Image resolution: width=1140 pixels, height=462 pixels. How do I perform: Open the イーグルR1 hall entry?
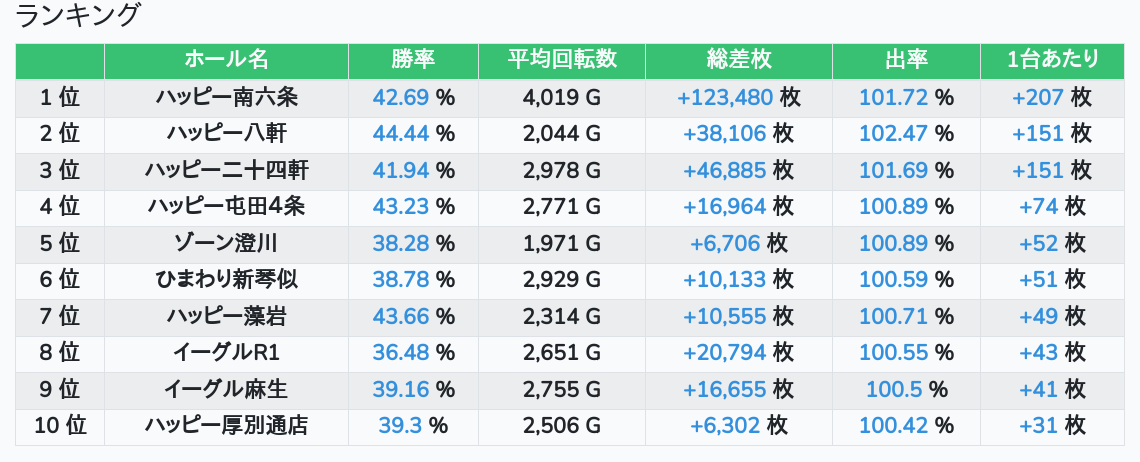pos(226,353)
